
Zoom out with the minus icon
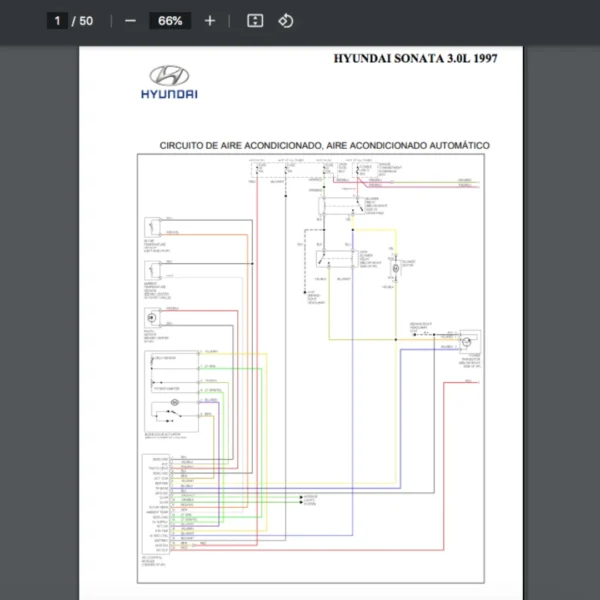130,21
